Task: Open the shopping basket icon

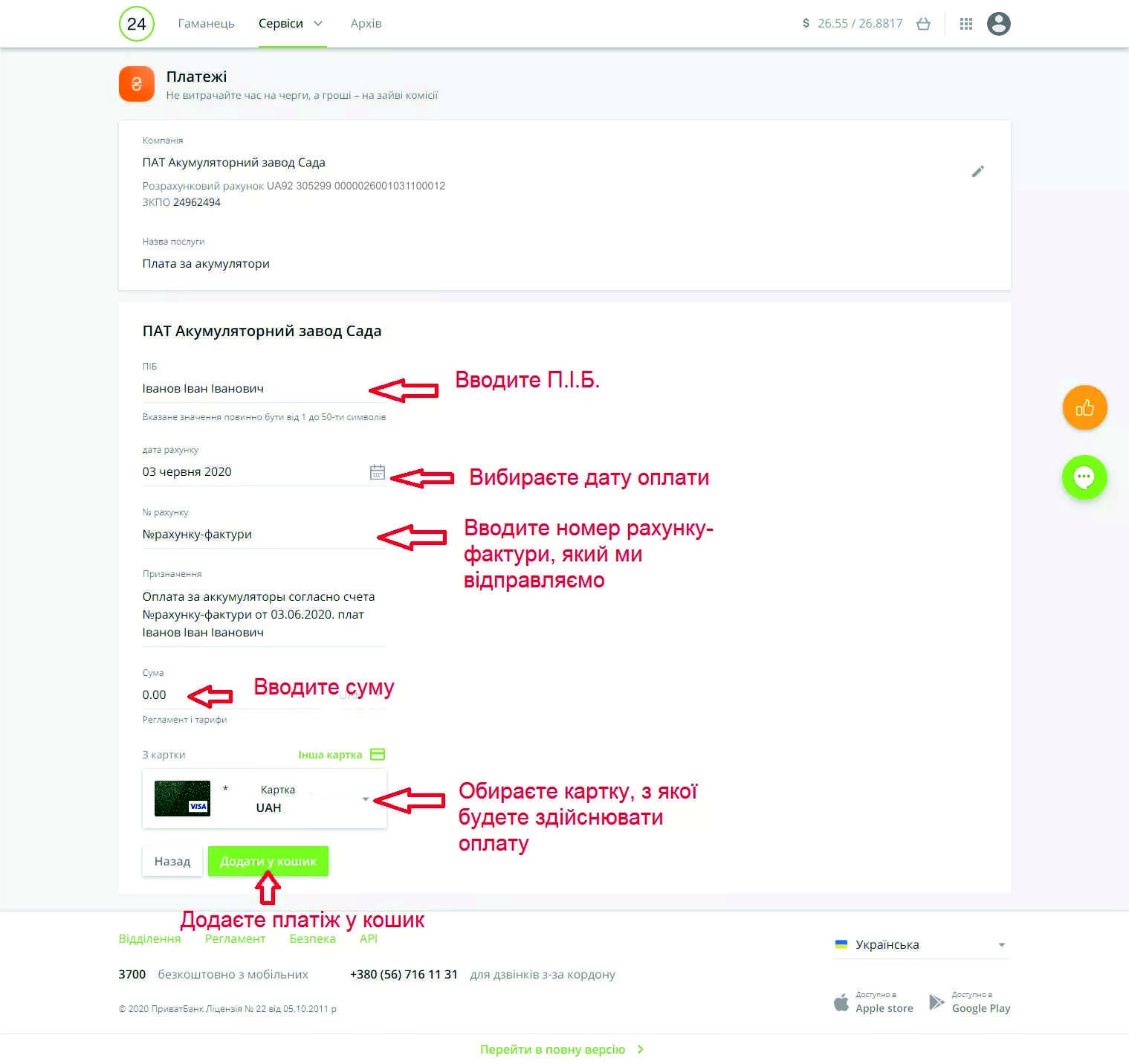Action: point(923,24)
